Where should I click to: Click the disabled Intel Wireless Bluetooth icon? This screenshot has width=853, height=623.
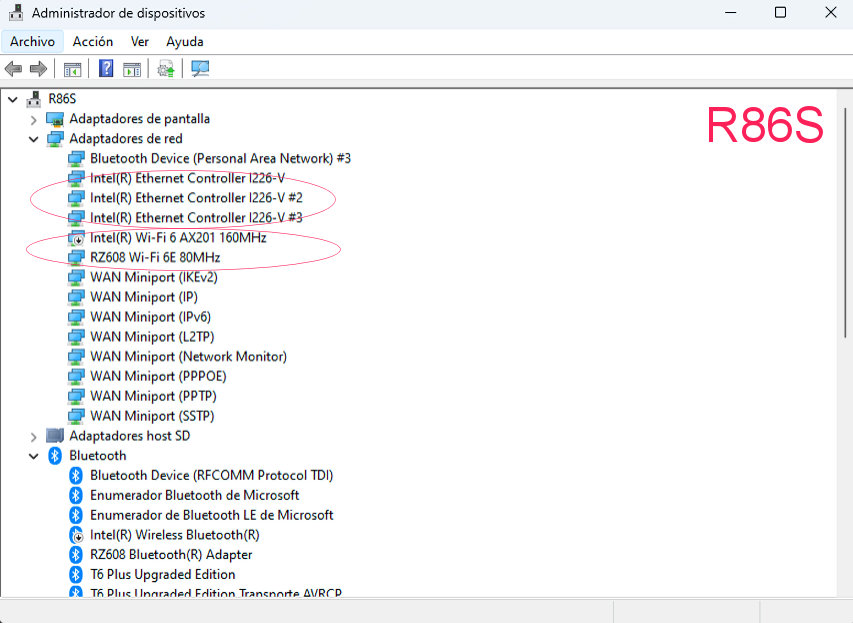(x=76, y=535)
